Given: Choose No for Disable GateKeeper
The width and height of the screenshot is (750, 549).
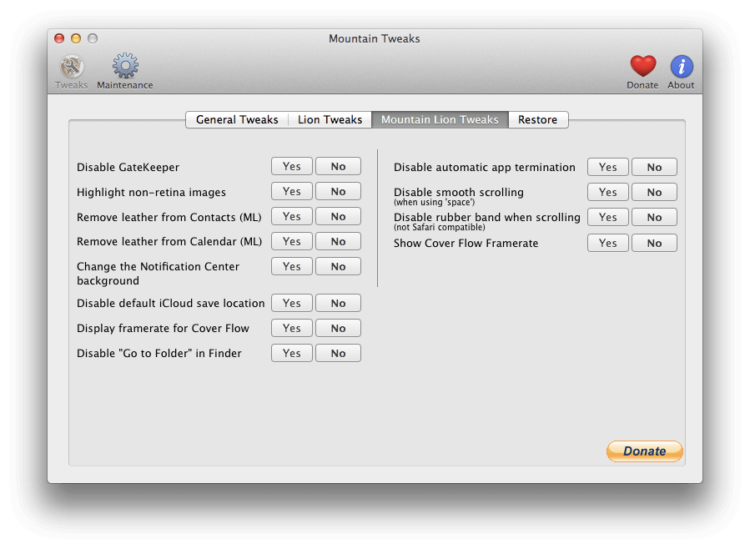Looking at the screenshot, I should click(338, 166).
